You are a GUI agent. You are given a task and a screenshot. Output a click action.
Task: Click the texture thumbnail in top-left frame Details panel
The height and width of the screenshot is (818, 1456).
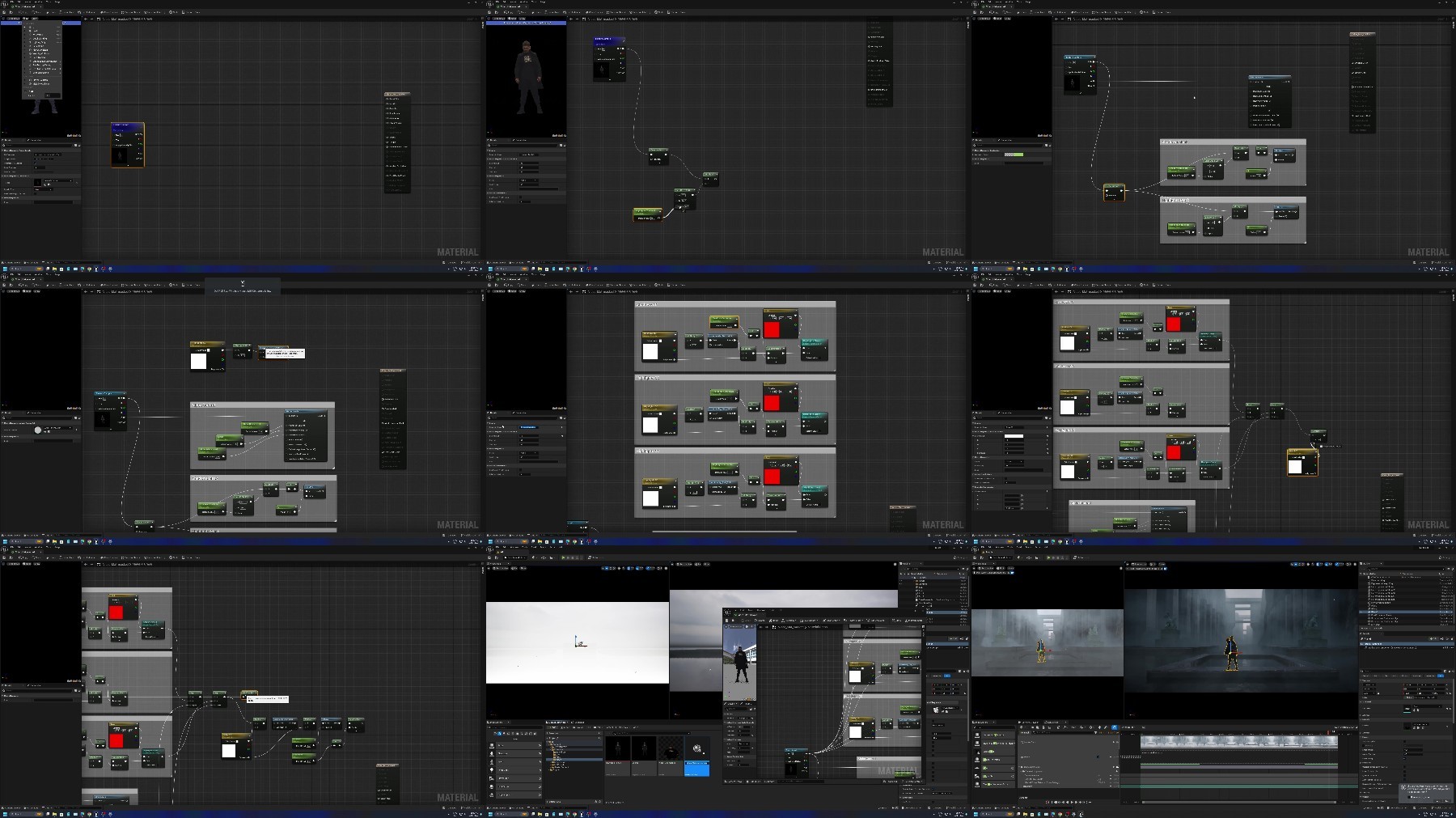(37, 182)
